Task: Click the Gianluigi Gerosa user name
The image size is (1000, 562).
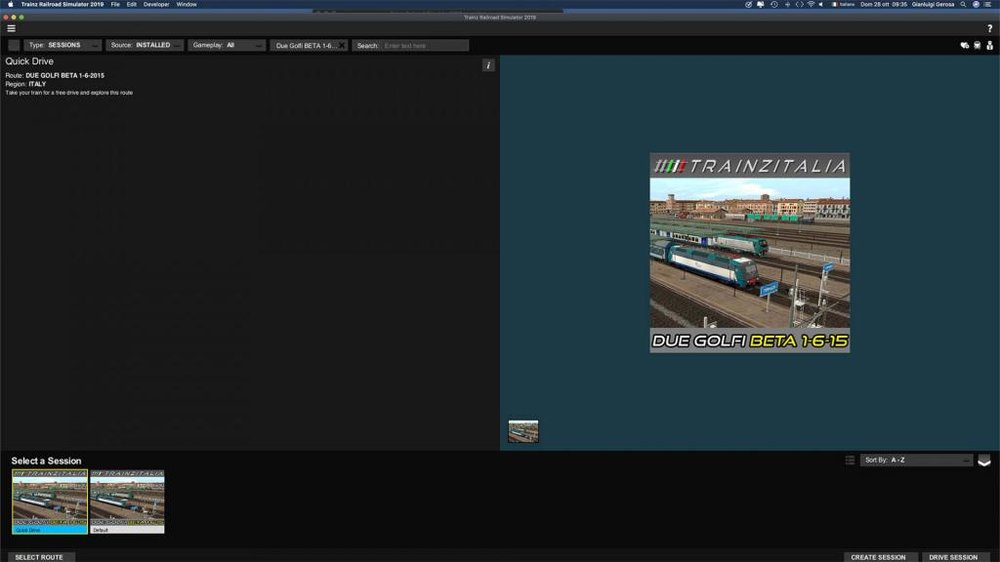Action: [932, 4]
